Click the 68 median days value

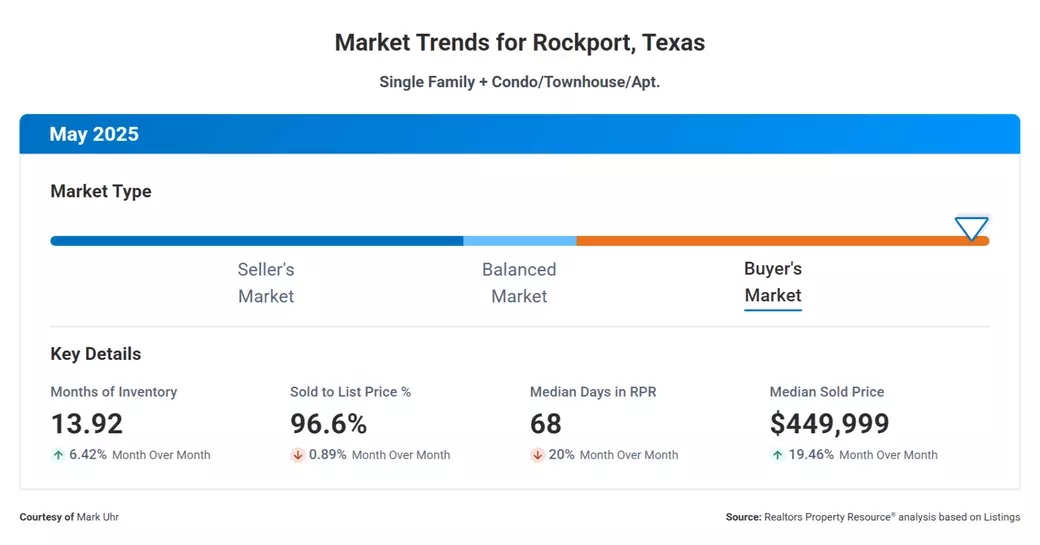click(546, 424)
